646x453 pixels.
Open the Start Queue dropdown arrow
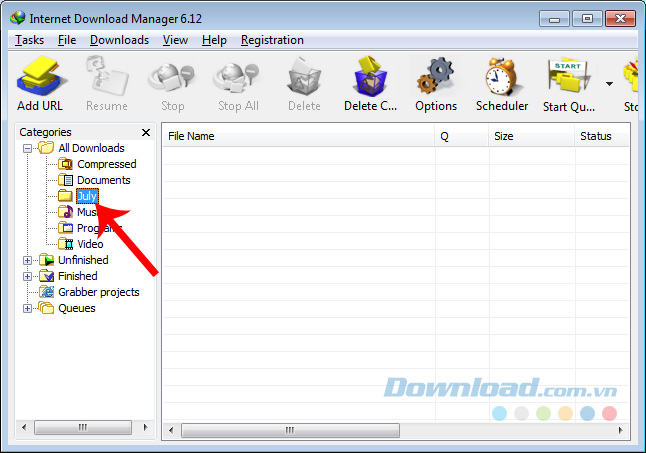[x=609, y=84]
